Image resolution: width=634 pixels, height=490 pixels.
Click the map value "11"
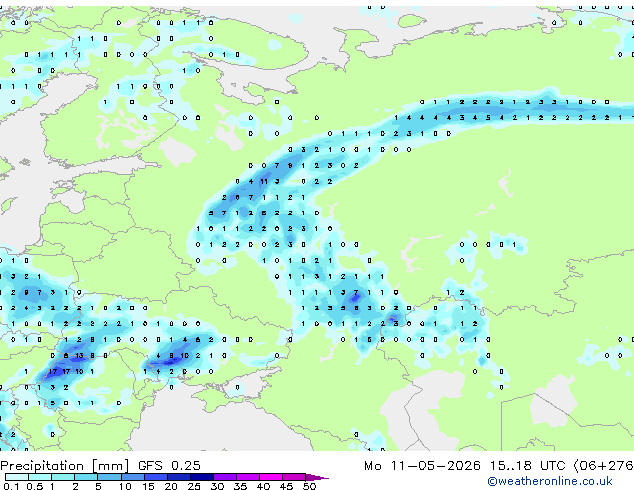(x=264, y=182)
